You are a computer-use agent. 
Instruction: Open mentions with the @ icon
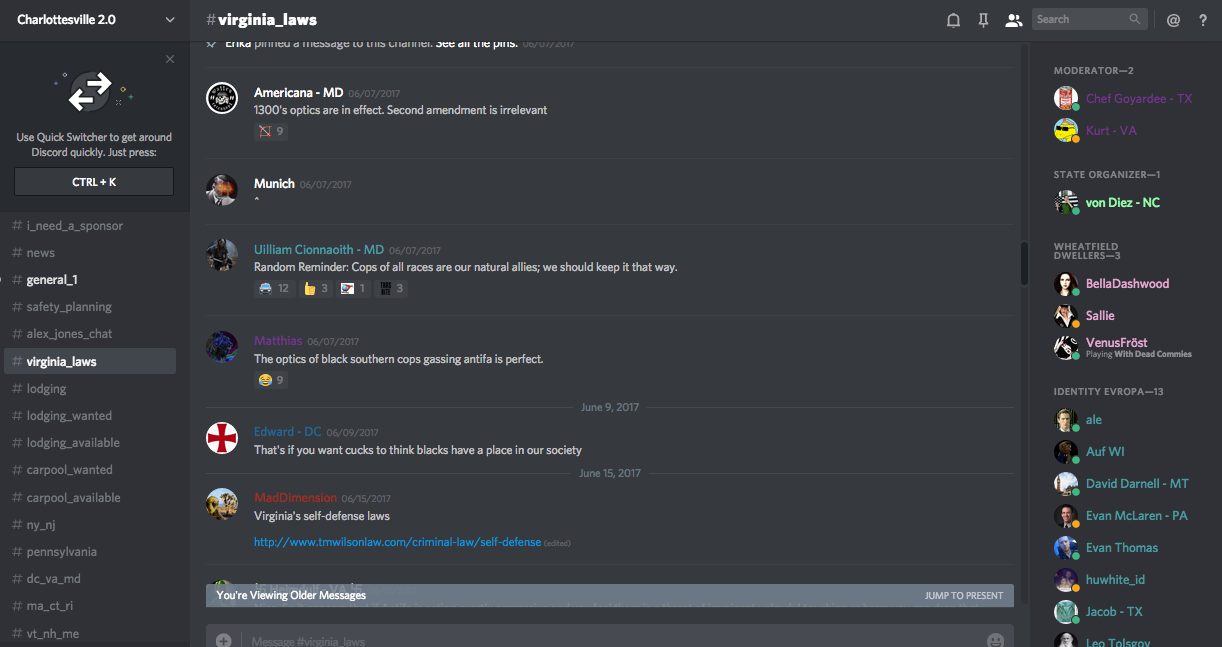point(1174,20)
